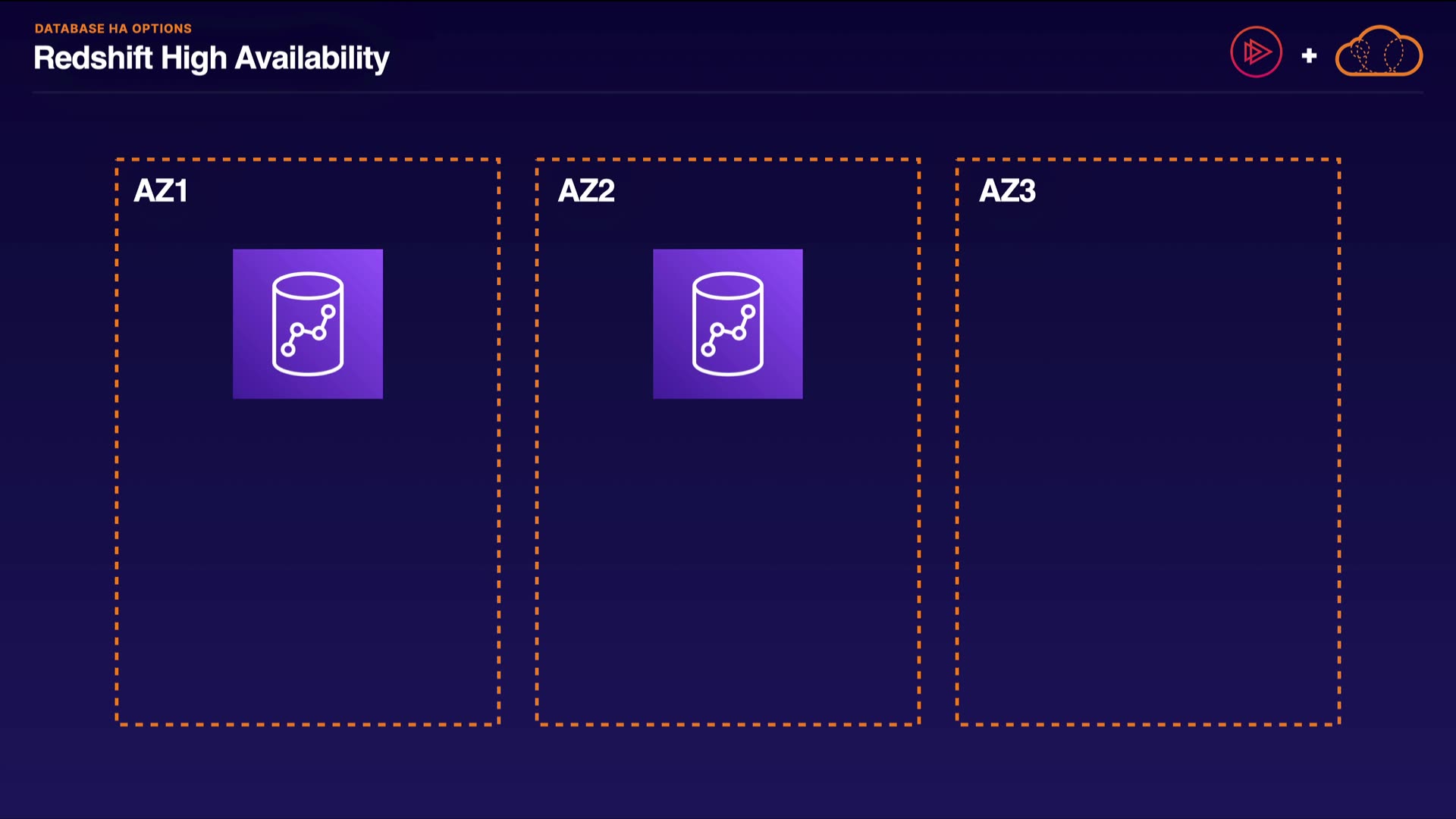Screen dimensions: 1456x819
Task: Click the Redshift icon in AZ1
Action: [307, 324]
